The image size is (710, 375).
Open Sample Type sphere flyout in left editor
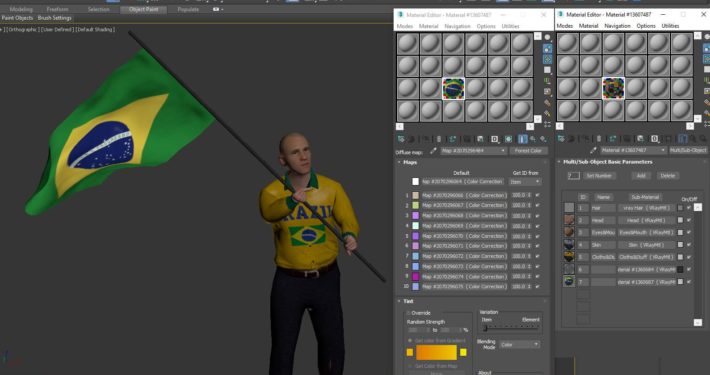(547, 37)
